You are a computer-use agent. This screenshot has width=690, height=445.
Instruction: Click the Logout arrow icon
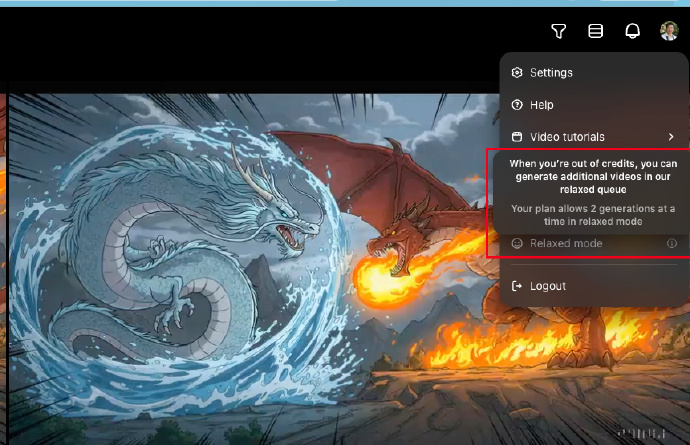tap(517, 286)
